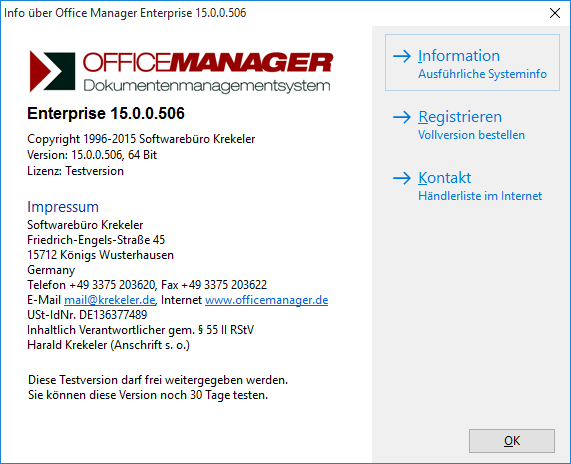Click the '30 Tage testen' trial notice text
The width and height of the screenshot is (571, 464).
229,395
